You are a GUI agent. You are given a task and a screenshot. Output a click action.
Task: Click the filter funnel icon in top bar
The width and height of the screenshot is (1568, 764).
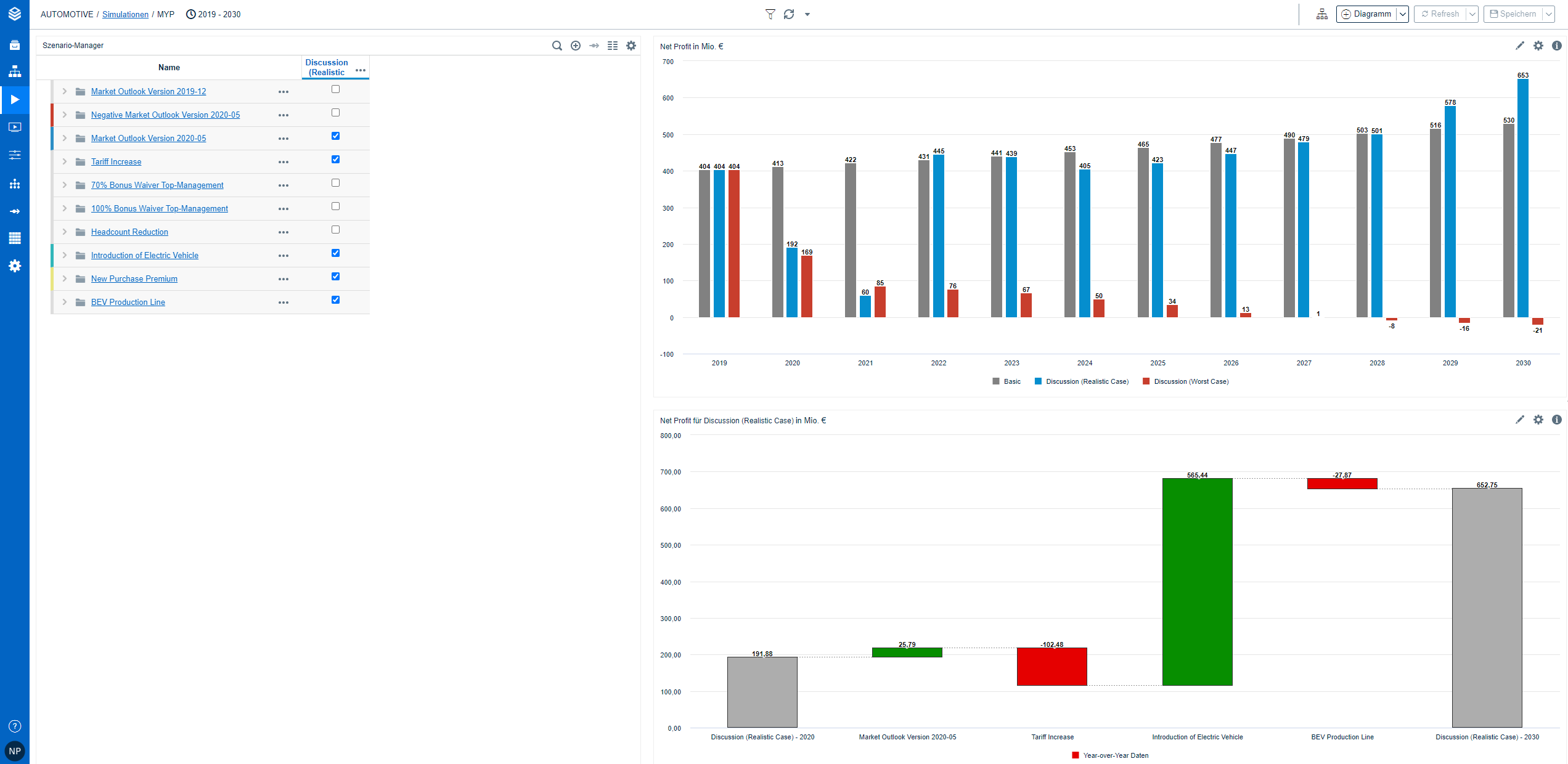(770, 14)
